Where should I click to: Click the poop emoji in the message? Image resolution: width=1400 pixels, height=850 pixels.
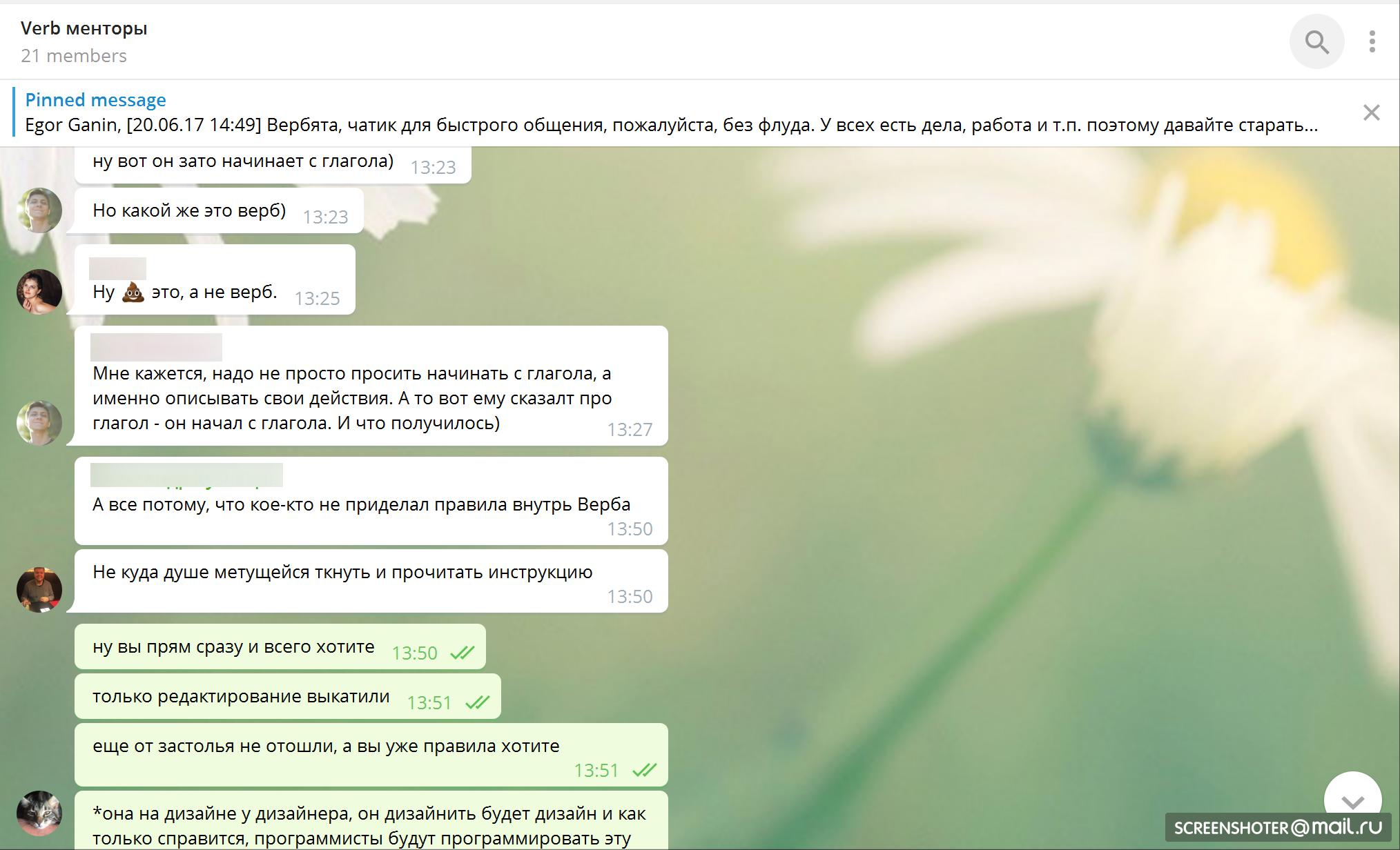click(133, 293)
